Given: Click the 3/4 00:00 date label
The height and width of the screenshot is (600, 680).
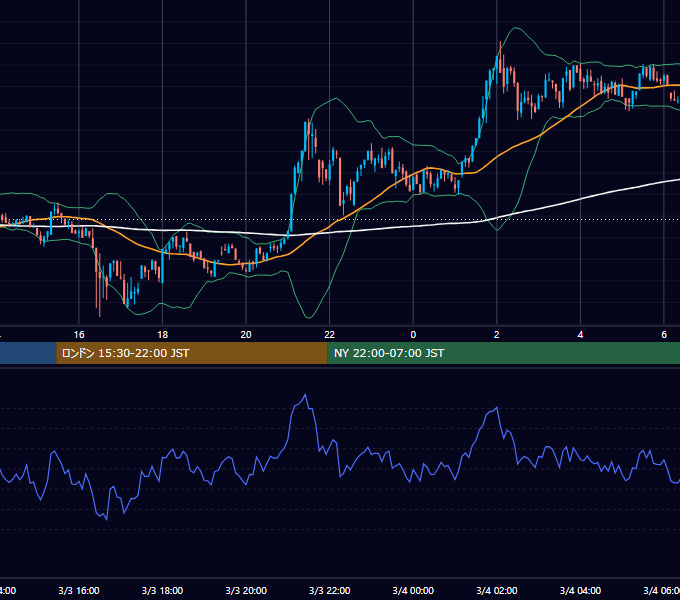Looking at the screenshot, I should pyautogui.click(x=413, y=590).
